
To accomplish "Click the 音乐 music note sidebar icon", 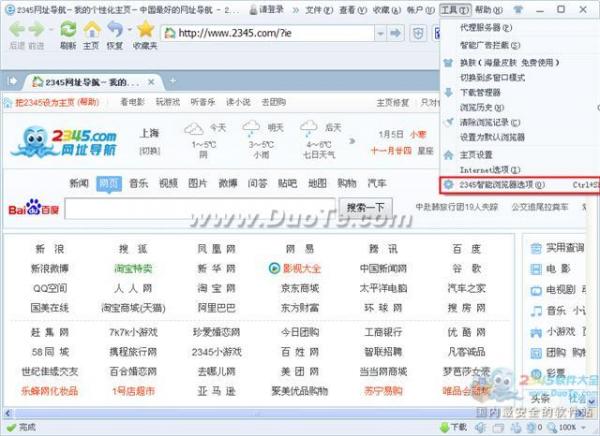I will coord(536,310).
